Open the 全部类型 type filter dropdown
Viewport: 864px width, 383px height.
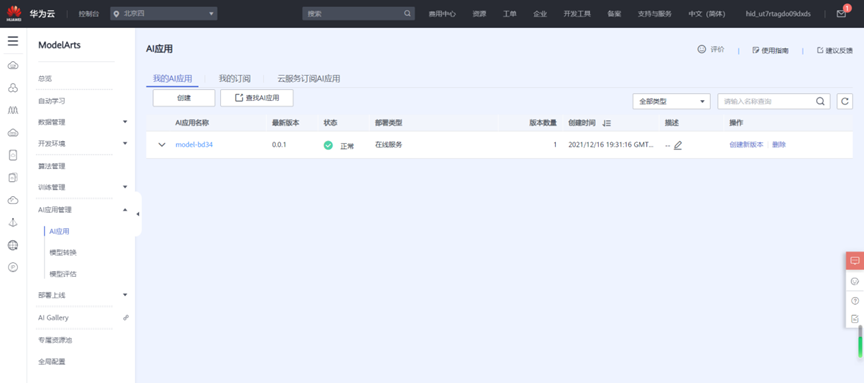(672, 101)
